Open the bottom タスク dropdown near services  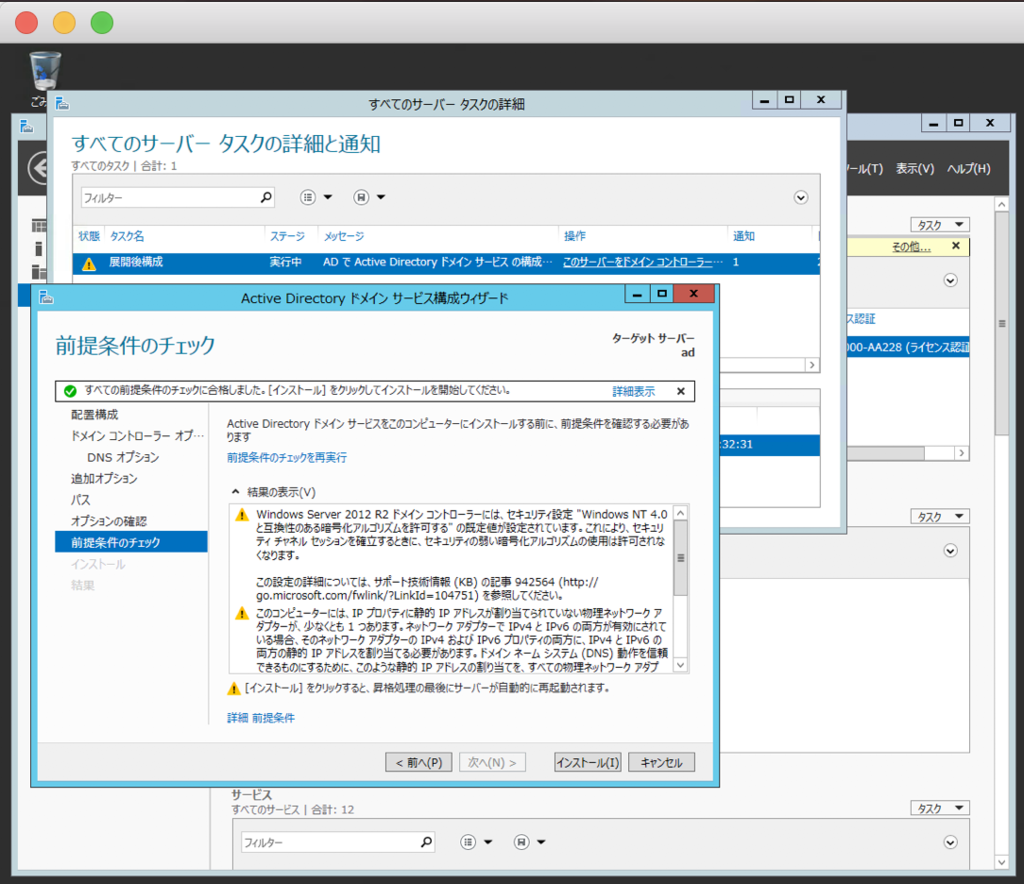(940, 808)
